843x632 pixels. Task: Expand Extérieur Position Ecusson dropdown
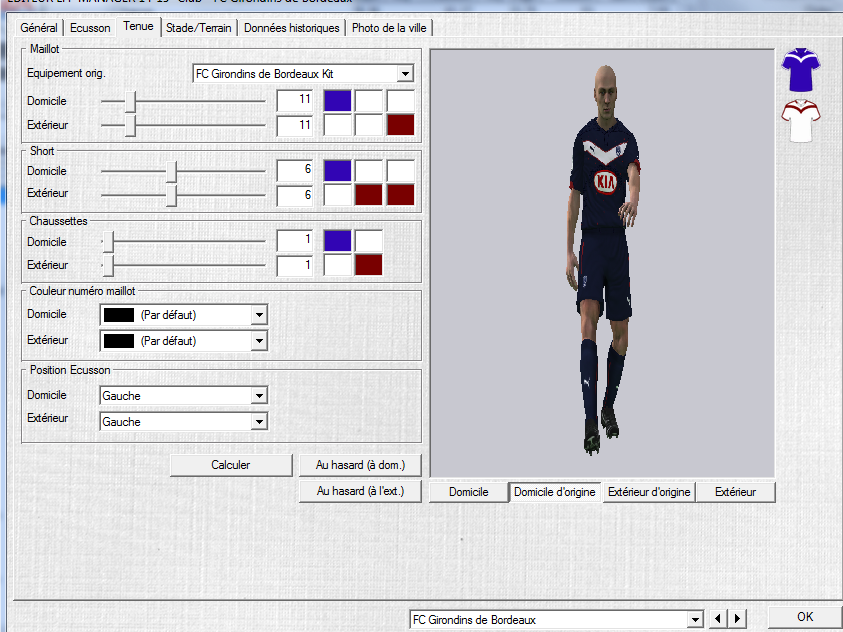tap(259, 422)
